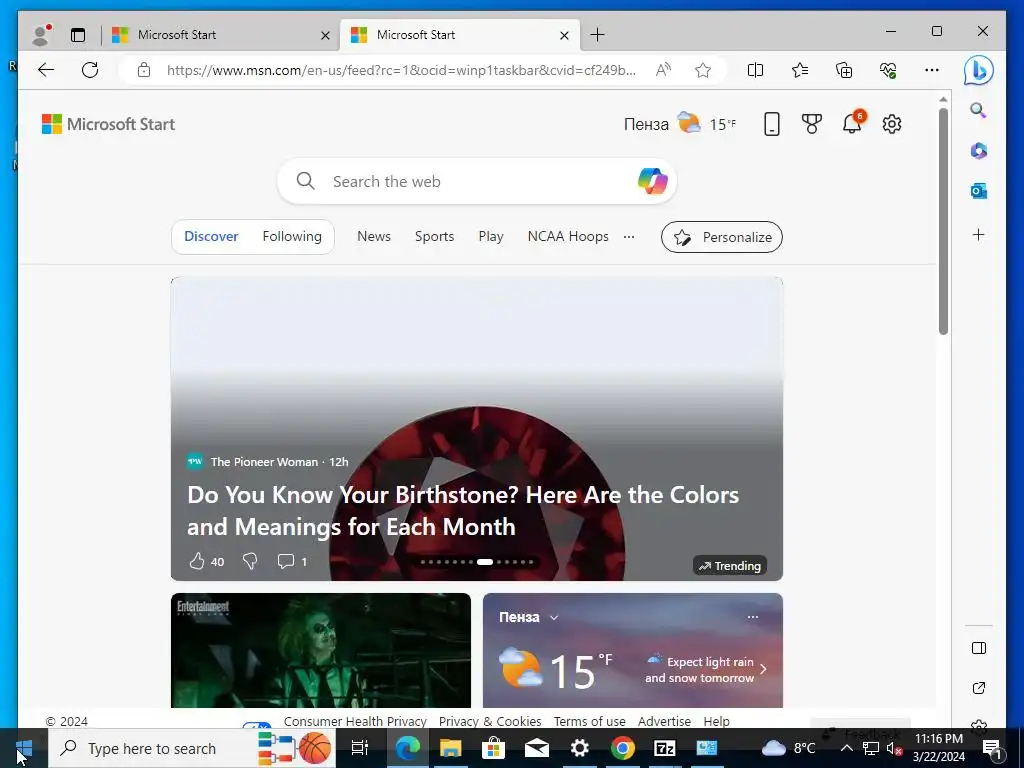The height and width of the screenshot is (768, 1024).
Task: Open the News category
Action: (x=374, y=236)
